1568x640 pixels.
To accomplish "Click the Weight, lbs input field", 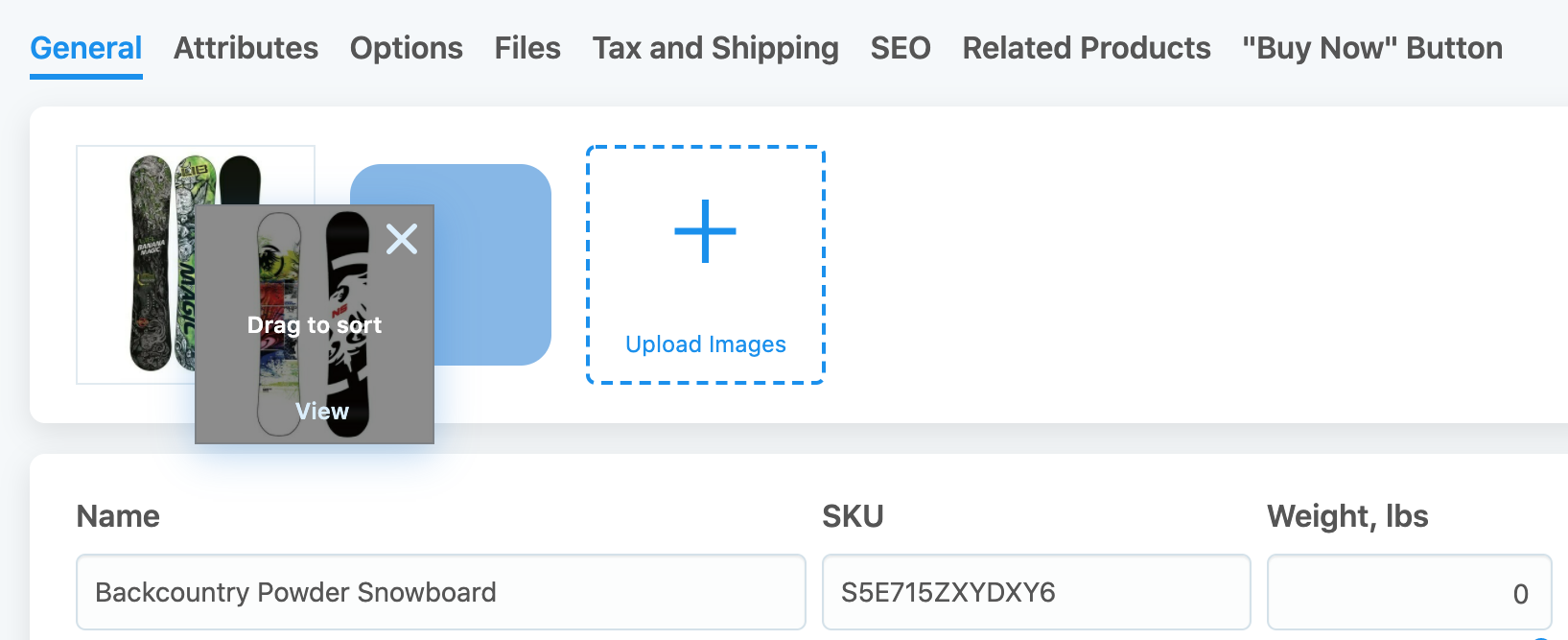I will tap(1410, 592).
